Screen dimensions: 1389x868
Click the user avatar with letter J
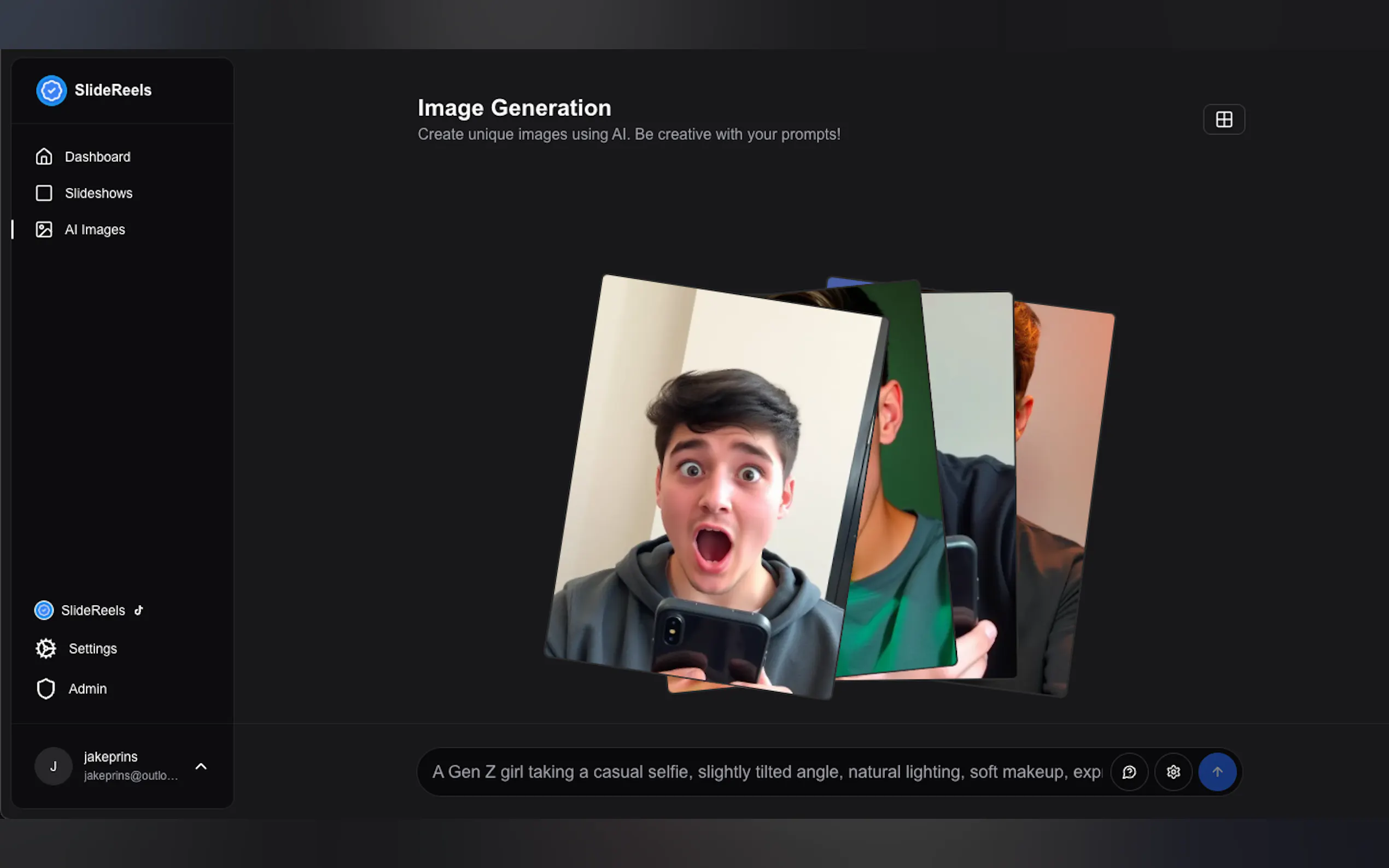pyautogui.click(x=54, y=766)
